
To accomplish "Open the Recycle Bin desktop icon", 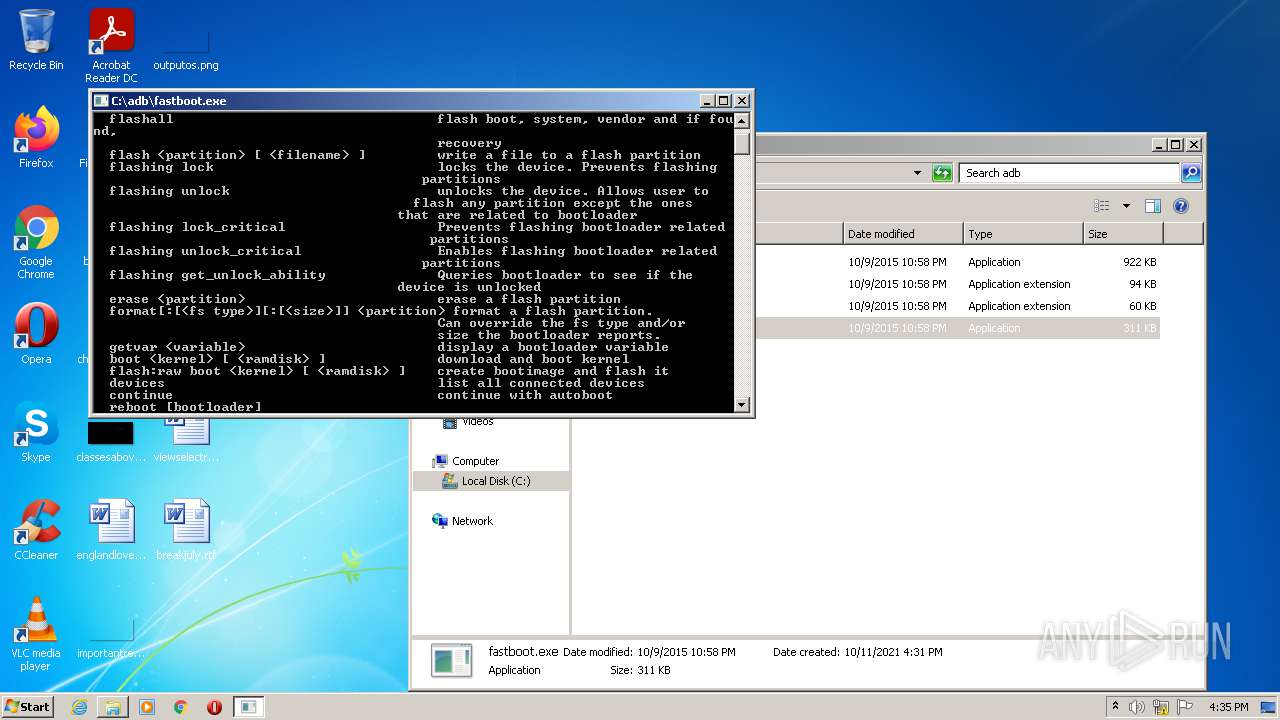I will coord(36,40).
